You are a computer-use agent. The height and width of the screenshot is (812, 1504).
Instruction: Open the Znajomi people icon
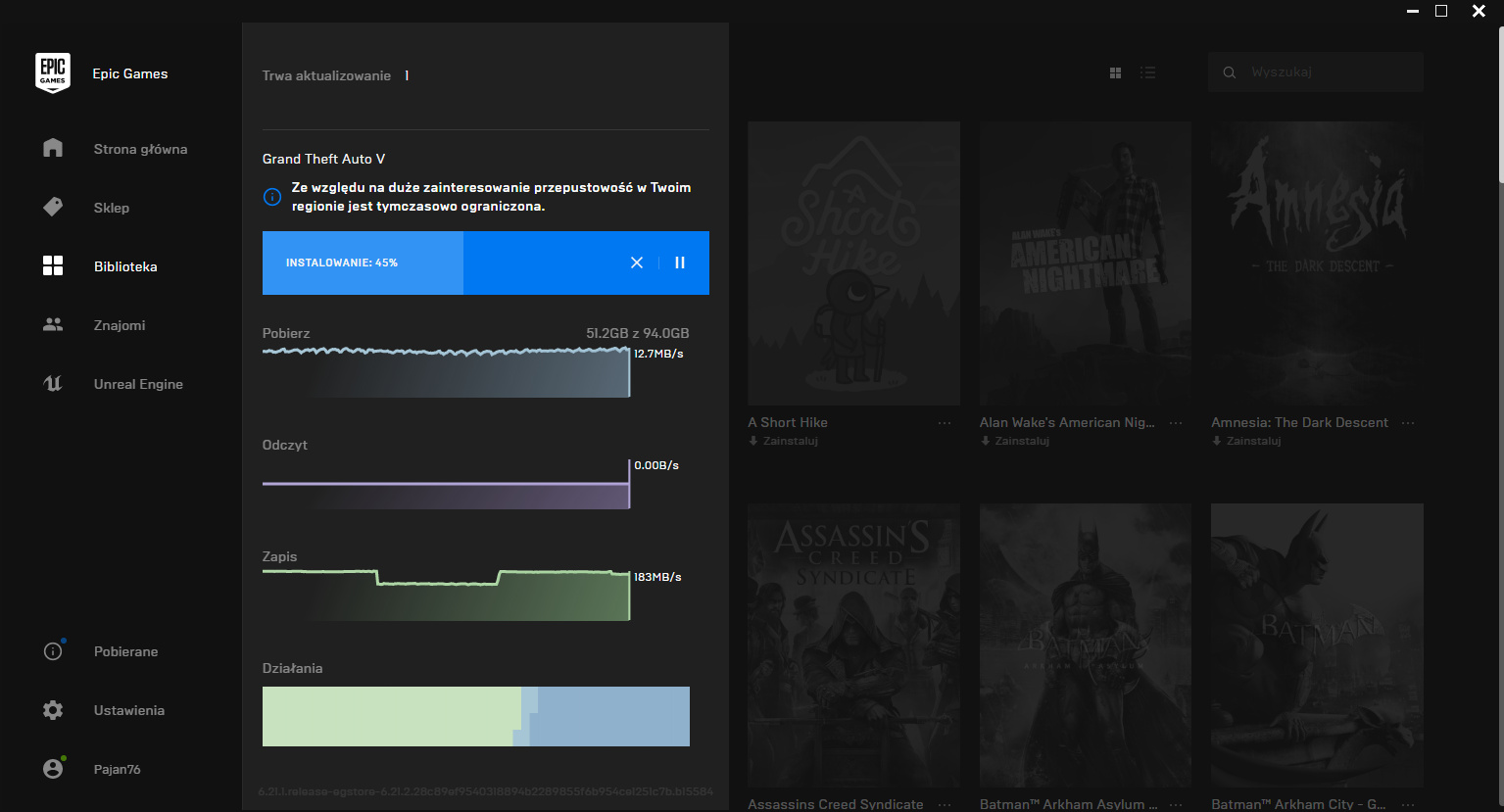click(x=53, y=324)
